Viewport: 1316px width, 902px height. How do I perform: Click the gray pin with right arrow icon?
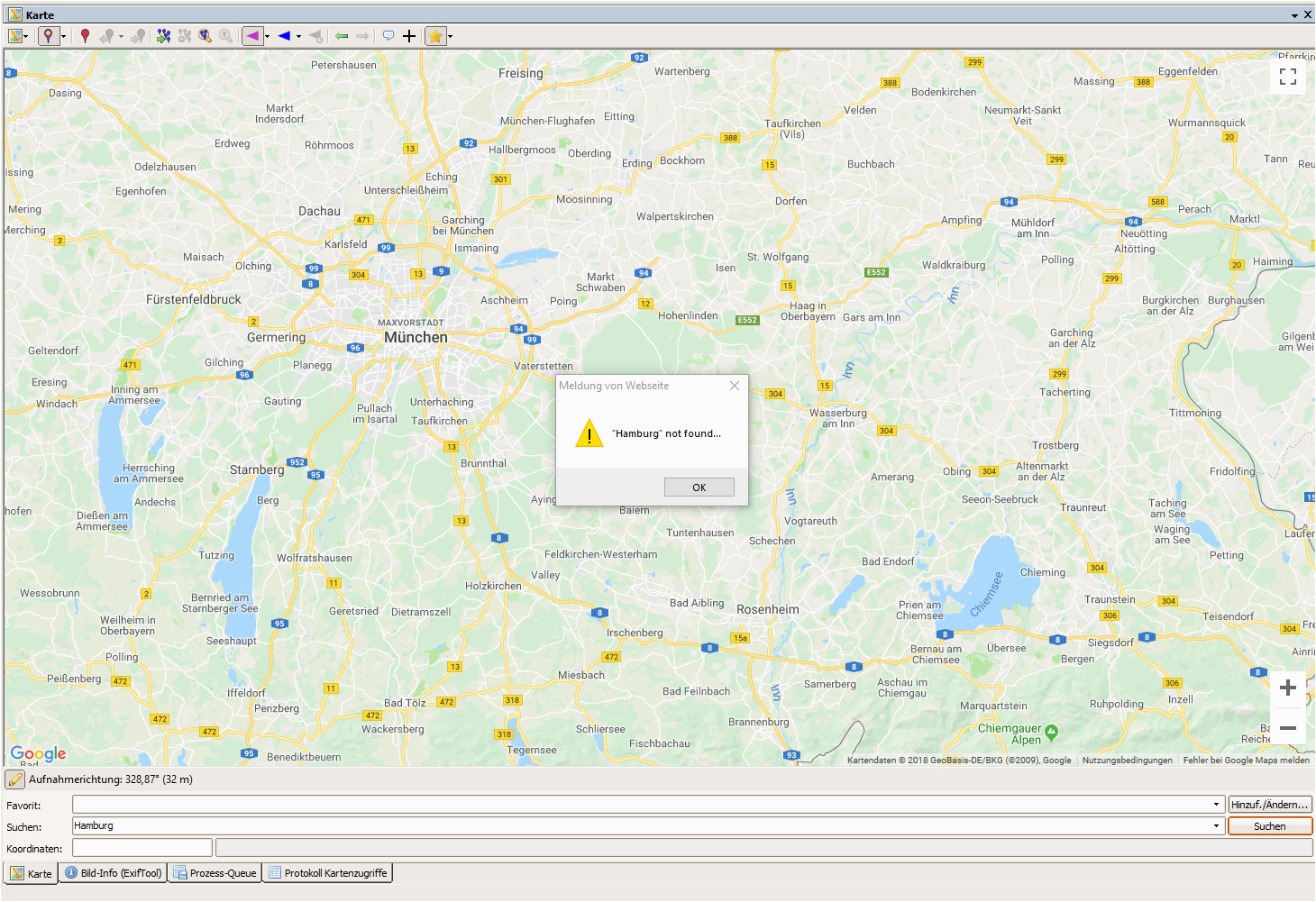click(x=138, y=36)
